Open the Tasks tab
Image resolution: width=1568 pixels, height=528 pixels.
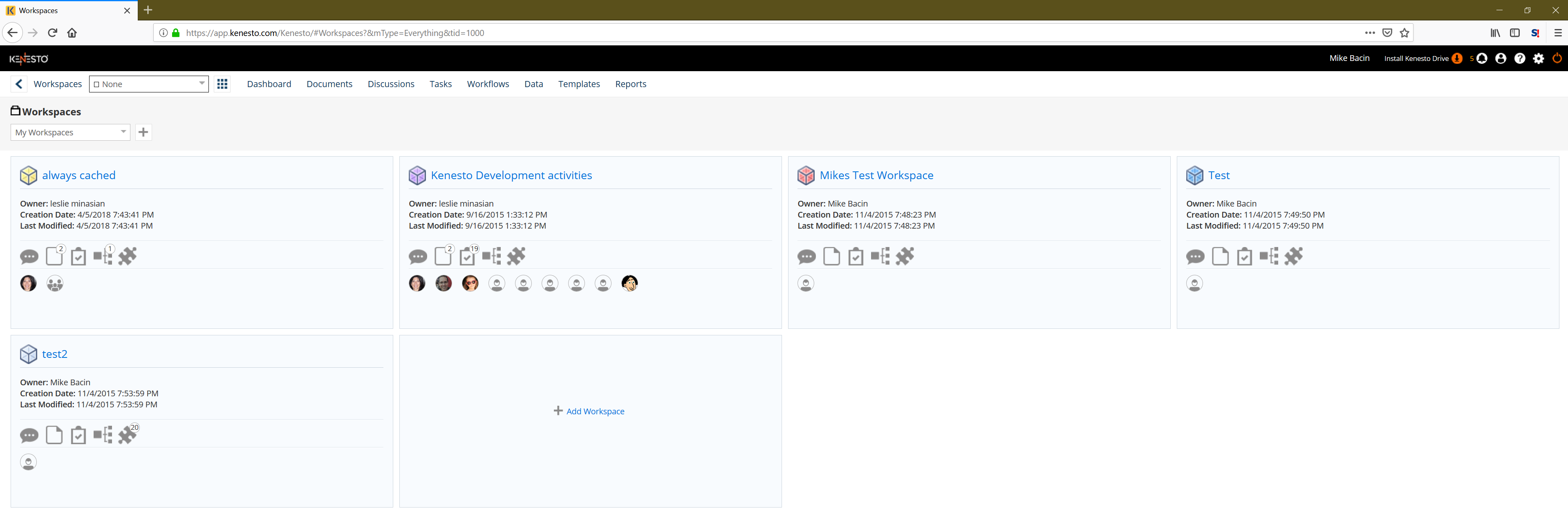point(441,84)
